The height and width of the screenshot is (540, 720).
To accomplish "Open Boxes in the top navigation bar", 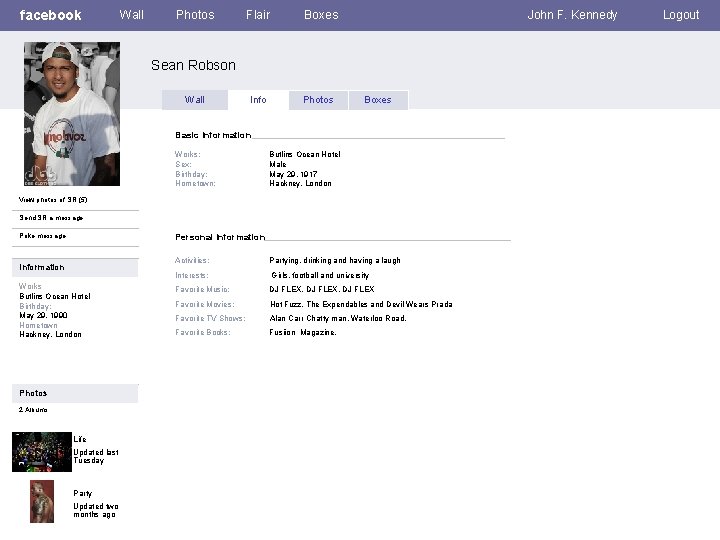I will click(321, 15).
